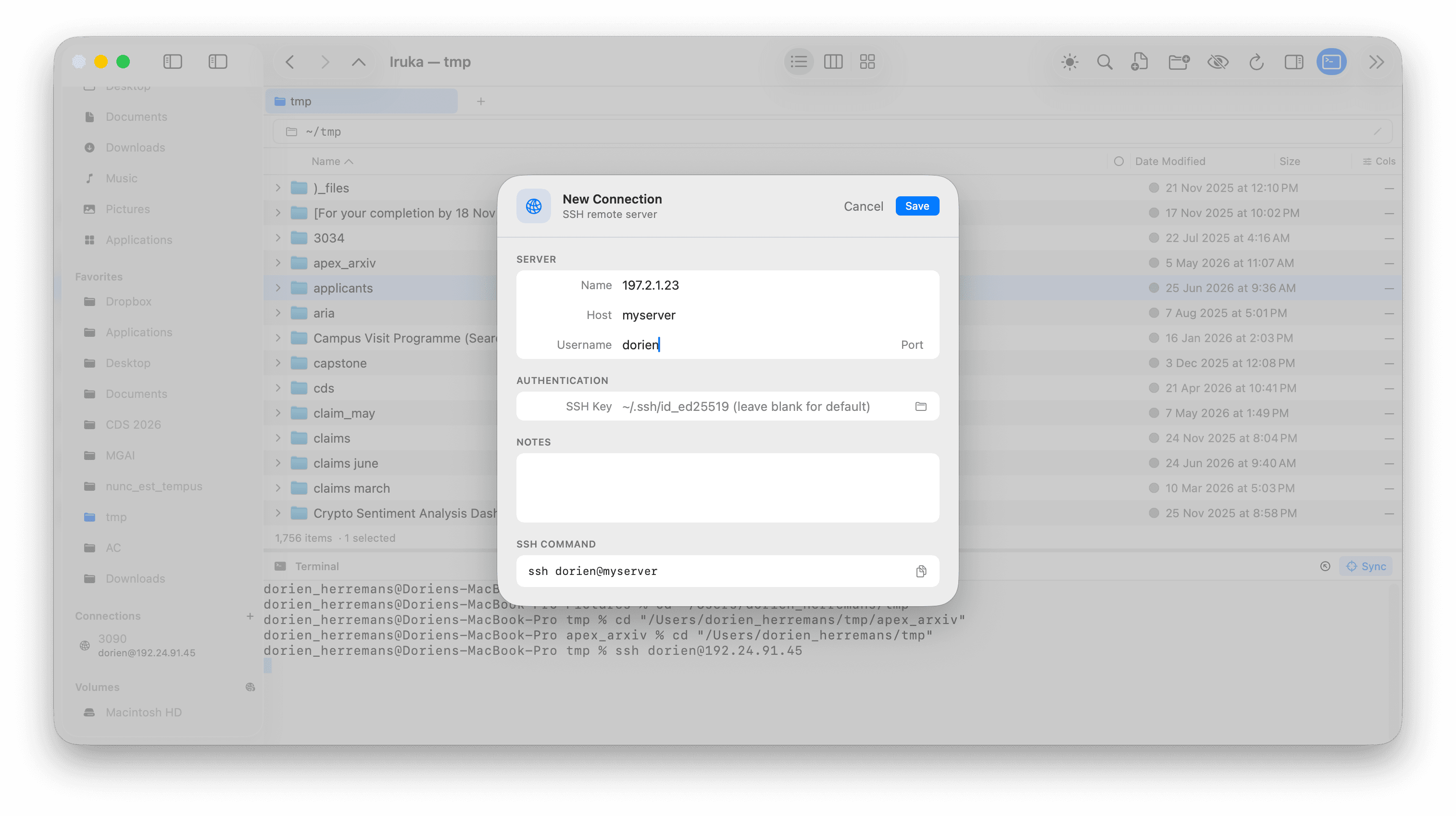
Task: Sort by Size column header
Action: (x=1289, y=161)
